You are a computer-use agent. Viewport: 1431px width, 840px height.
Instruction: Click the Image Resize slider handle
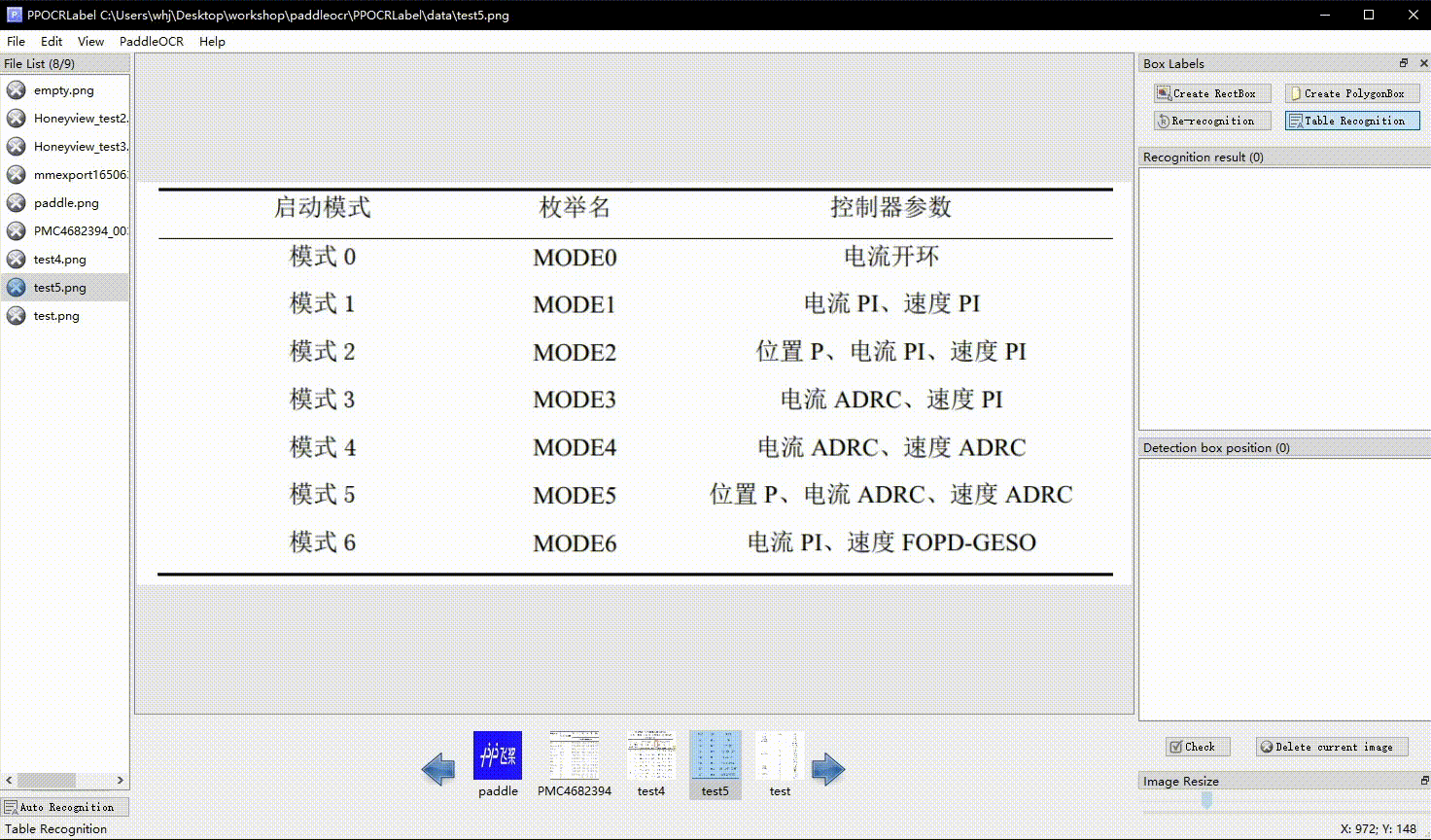click(1205, 800)
